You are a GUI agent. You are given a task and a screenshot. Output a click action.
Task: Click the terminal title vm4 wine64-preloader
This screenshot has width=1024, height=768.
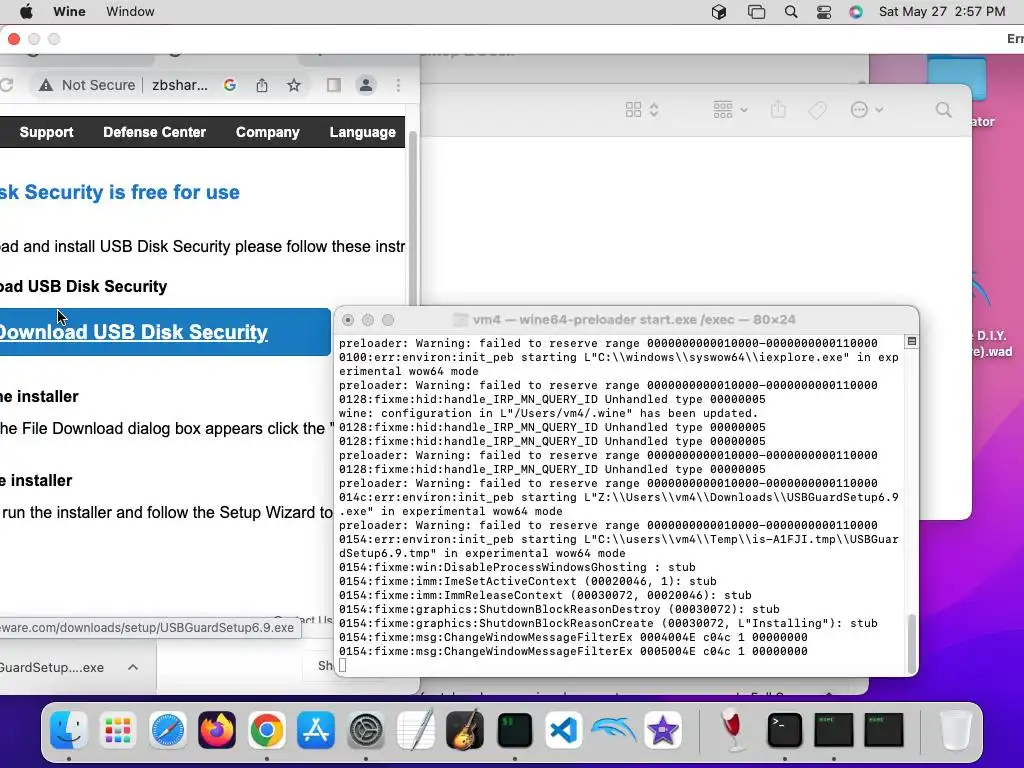tap(633, 319)
